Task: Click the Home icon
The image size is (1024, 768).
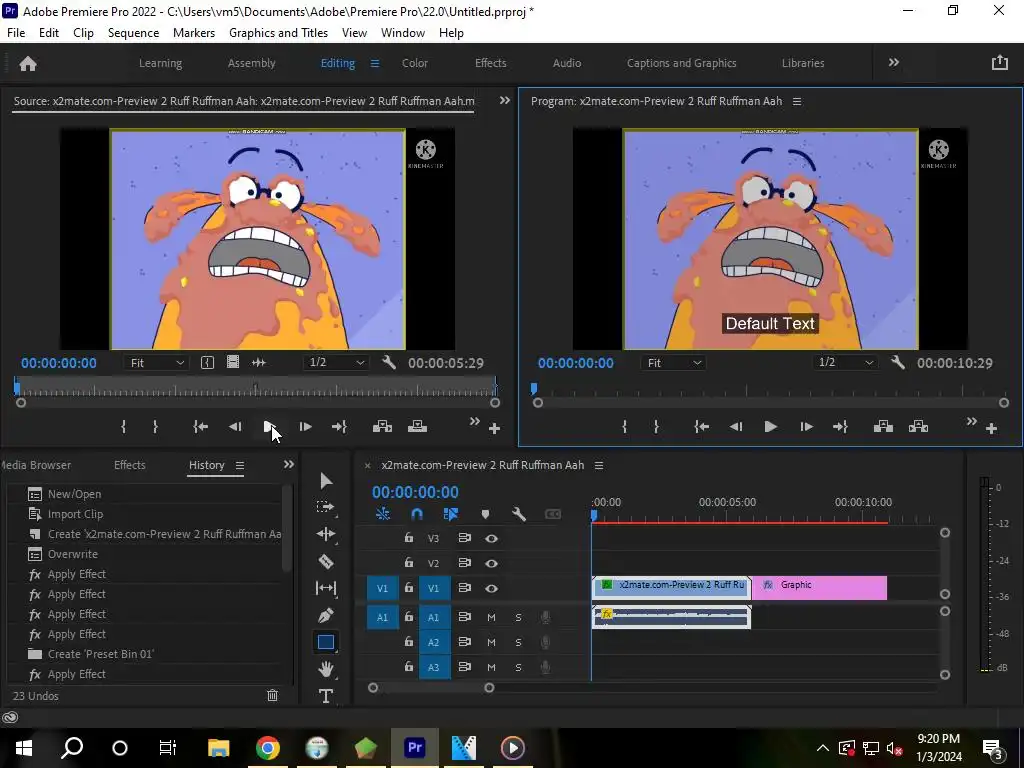Action: point(28,63)
